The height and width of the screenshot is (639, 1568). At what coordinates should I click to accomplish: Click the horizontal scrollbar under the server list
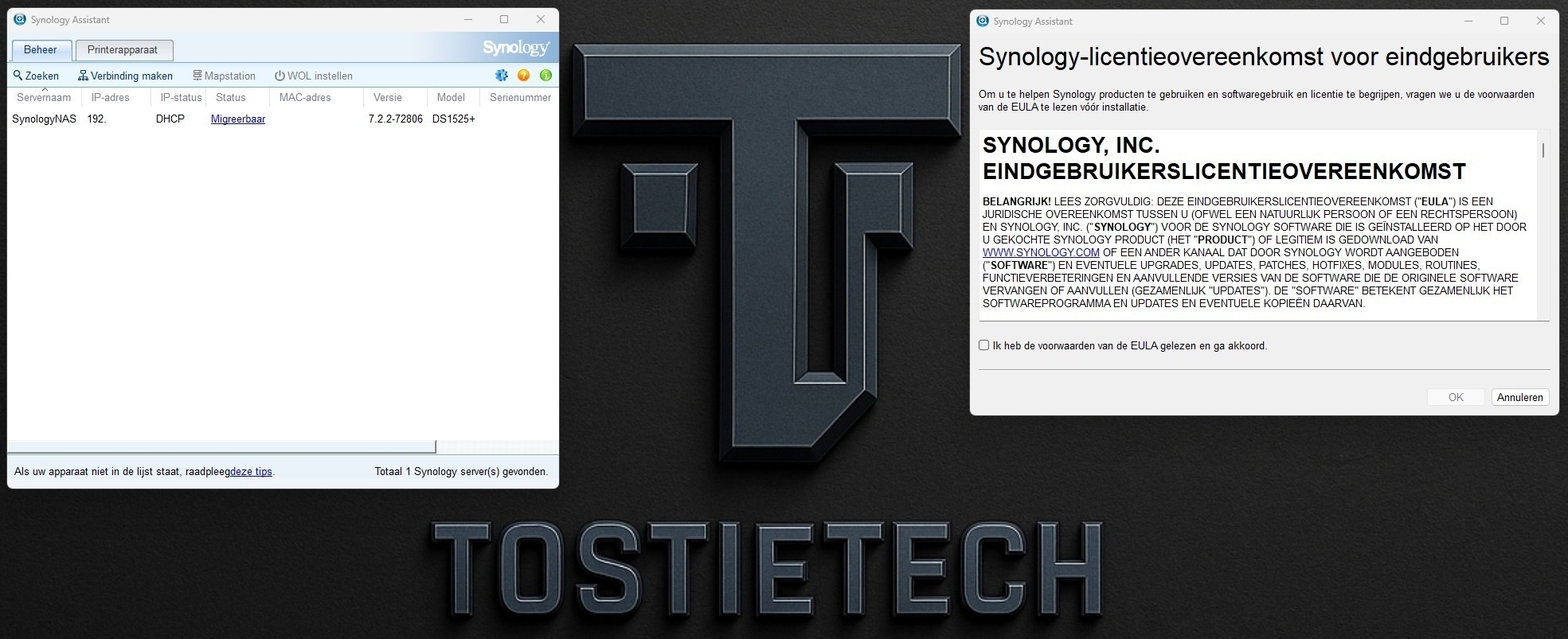click(221, 446)
